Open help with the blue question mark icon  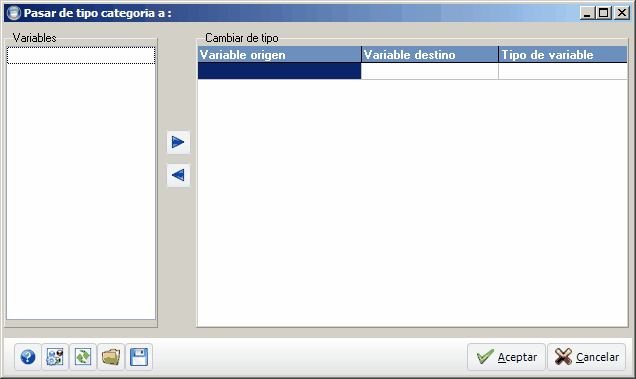pos(28,357)
